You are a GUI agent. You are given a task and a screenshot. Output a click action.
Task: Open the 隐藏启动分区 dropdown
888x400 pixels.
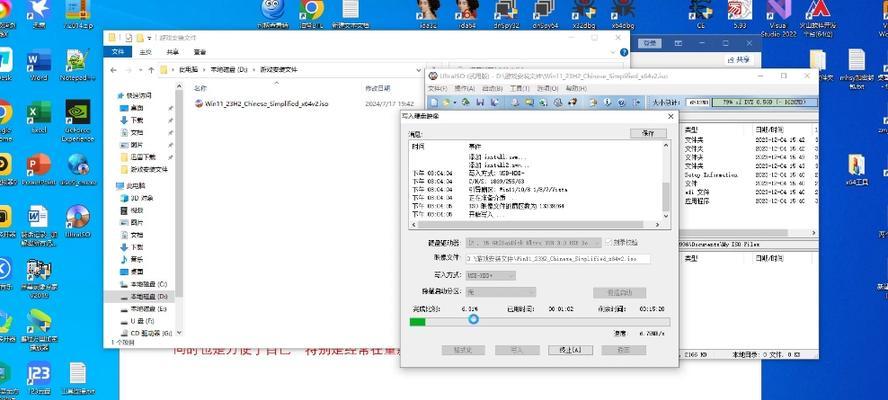pyautogui.click(x=501, y=292)
